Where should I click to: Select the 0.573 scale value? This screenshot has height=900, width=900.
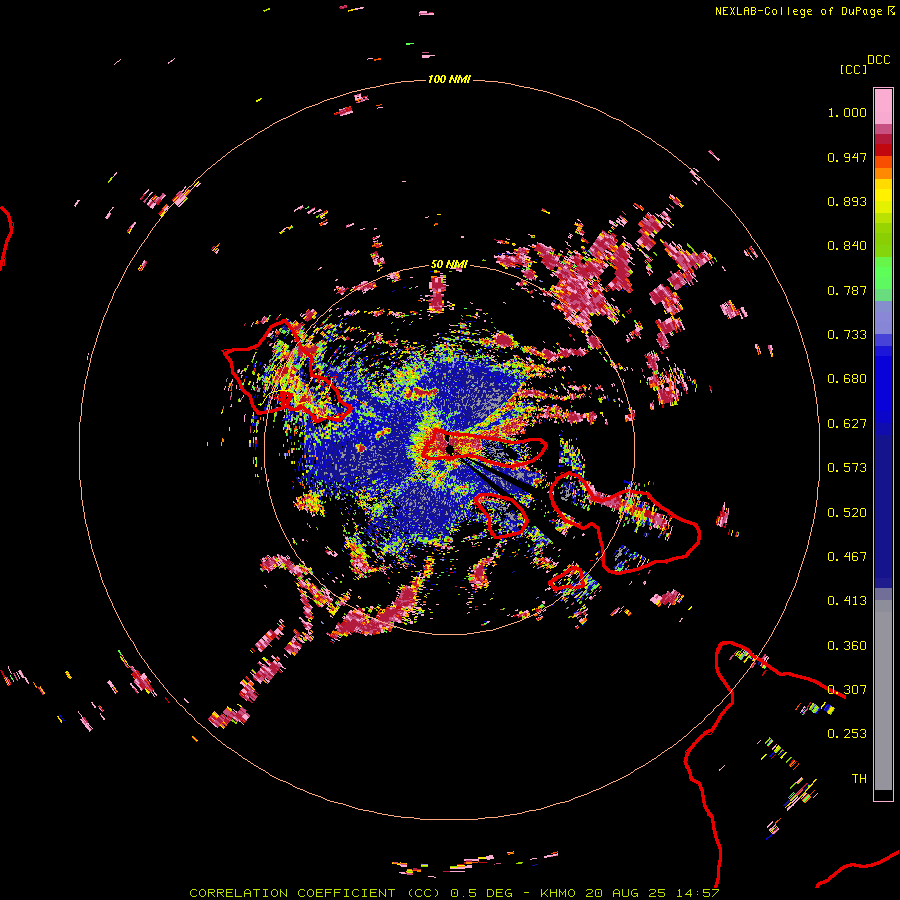pos(847,468)
